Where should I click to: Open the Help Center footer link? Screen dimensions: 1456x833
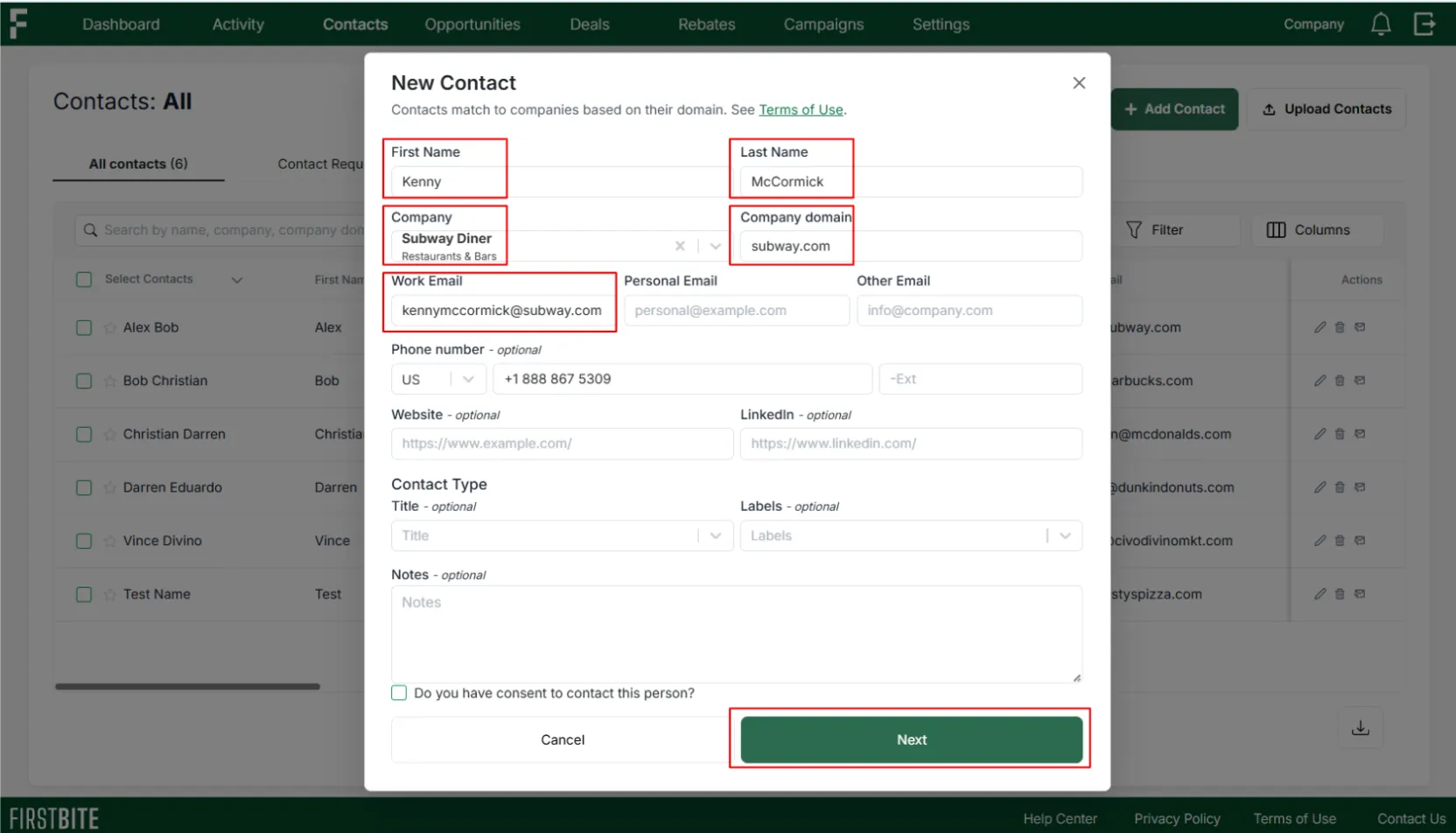click(1060, 819)
